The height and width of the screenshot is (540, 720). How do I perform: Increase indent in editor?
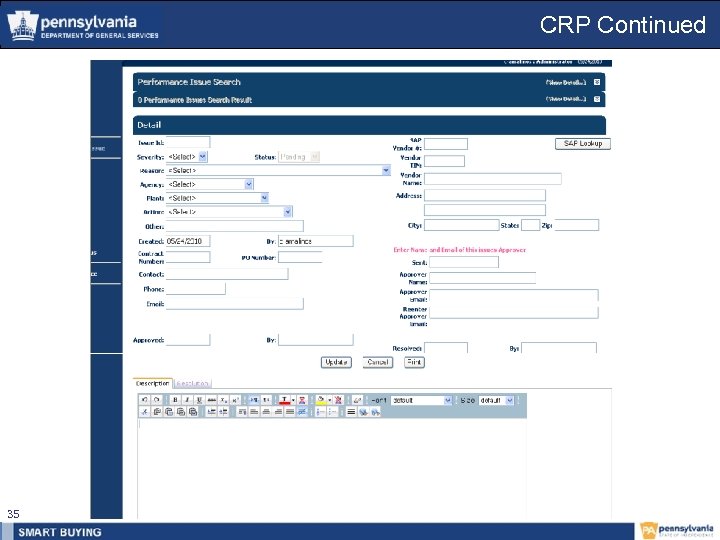click(x=223, y=412)
